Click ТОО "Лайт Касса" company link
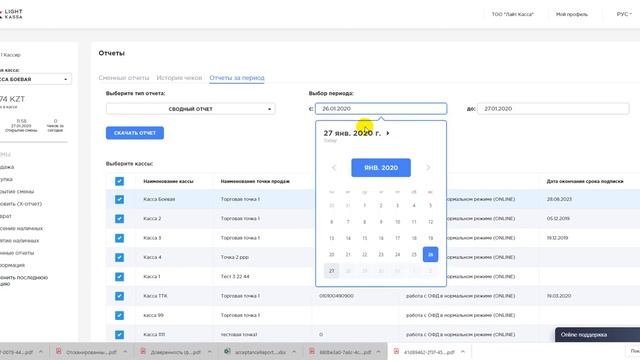The image size is (640, 360). click(513, 14)
